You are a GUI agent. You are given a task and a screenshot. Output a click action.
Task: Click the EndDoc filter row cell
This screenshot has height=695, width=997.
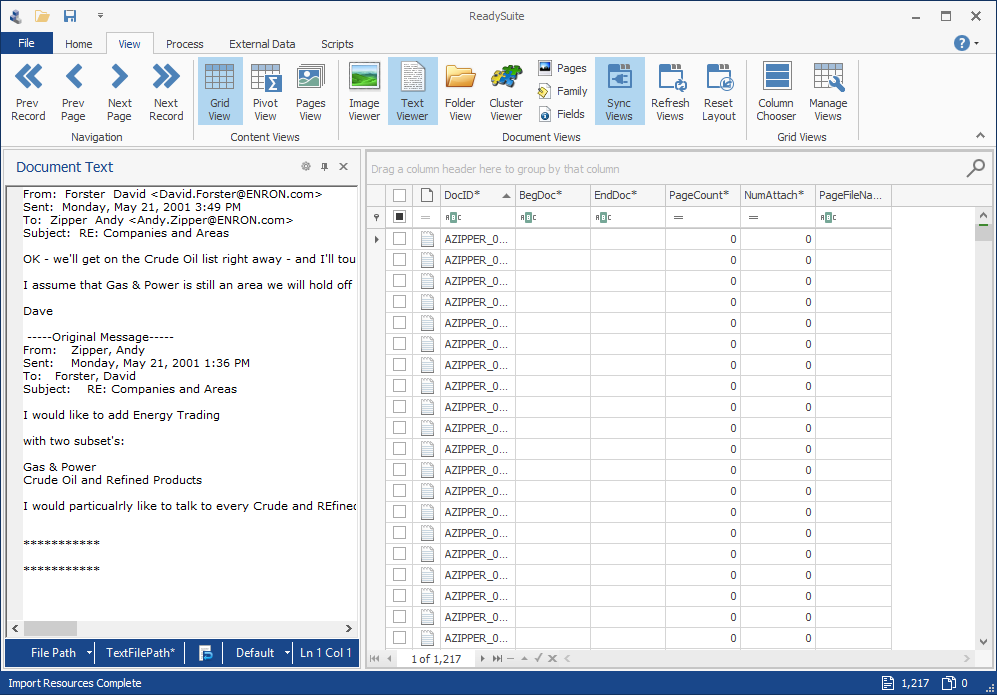(628, 217)
